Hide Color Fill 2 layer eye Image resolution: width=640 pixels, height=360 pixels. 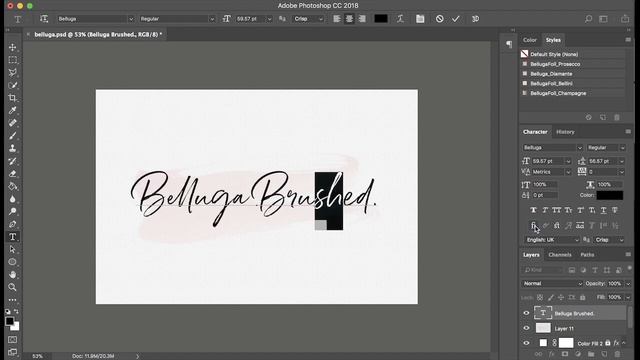click(526, 343)
